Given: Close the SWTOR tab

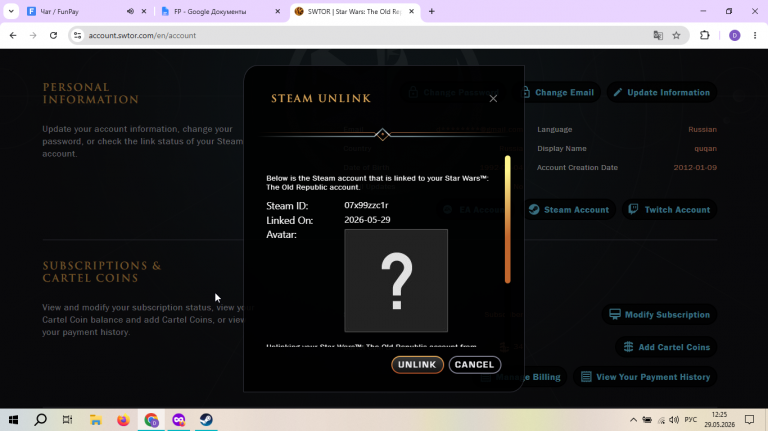Looking at the screenshot, I should 411,11.
